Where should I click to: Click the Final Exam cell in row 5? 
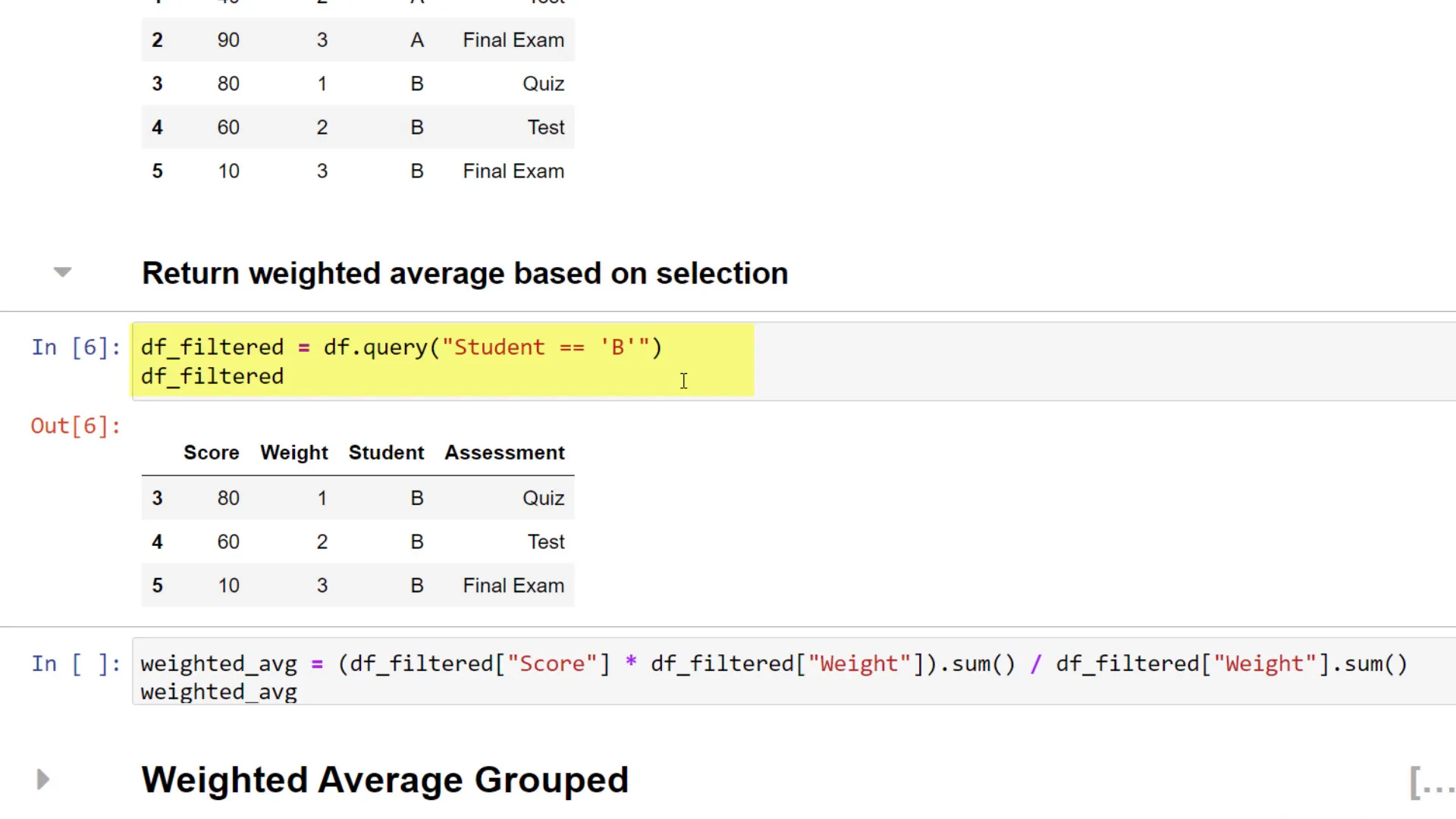click(513, 585)
